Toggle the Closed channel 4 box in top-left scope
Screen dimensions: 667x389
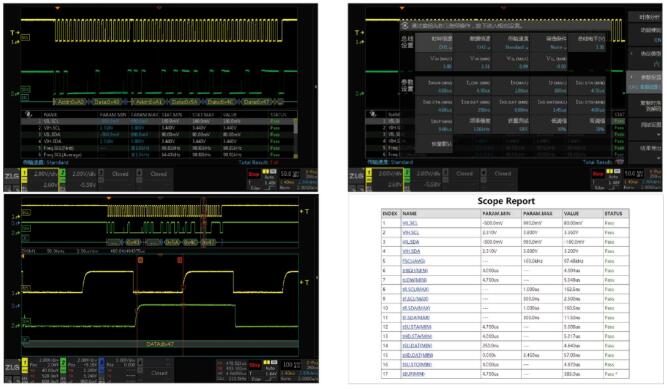(x=154, y=180)
